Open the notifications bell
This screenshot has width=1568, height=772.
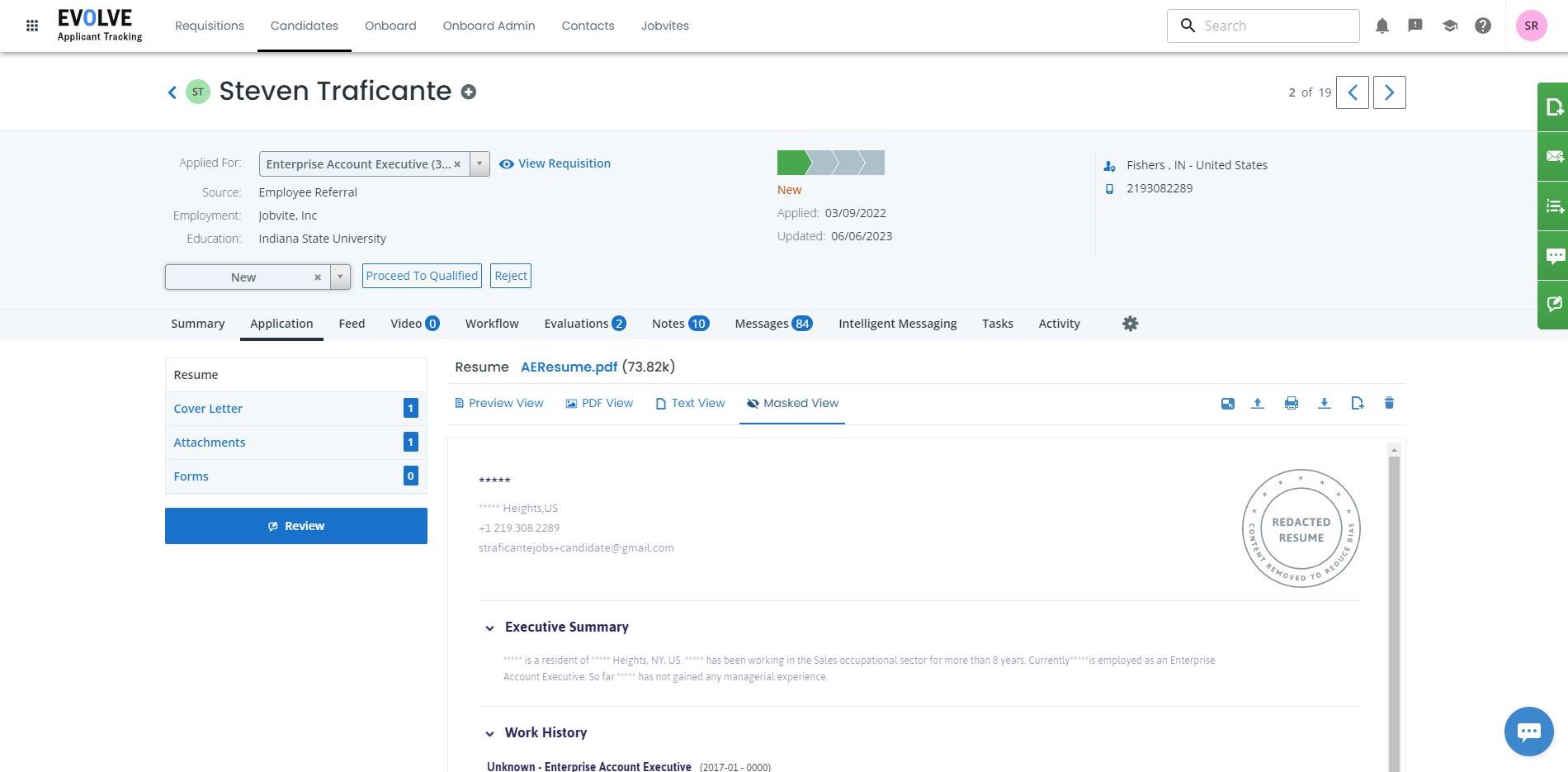coord(1382,26)
